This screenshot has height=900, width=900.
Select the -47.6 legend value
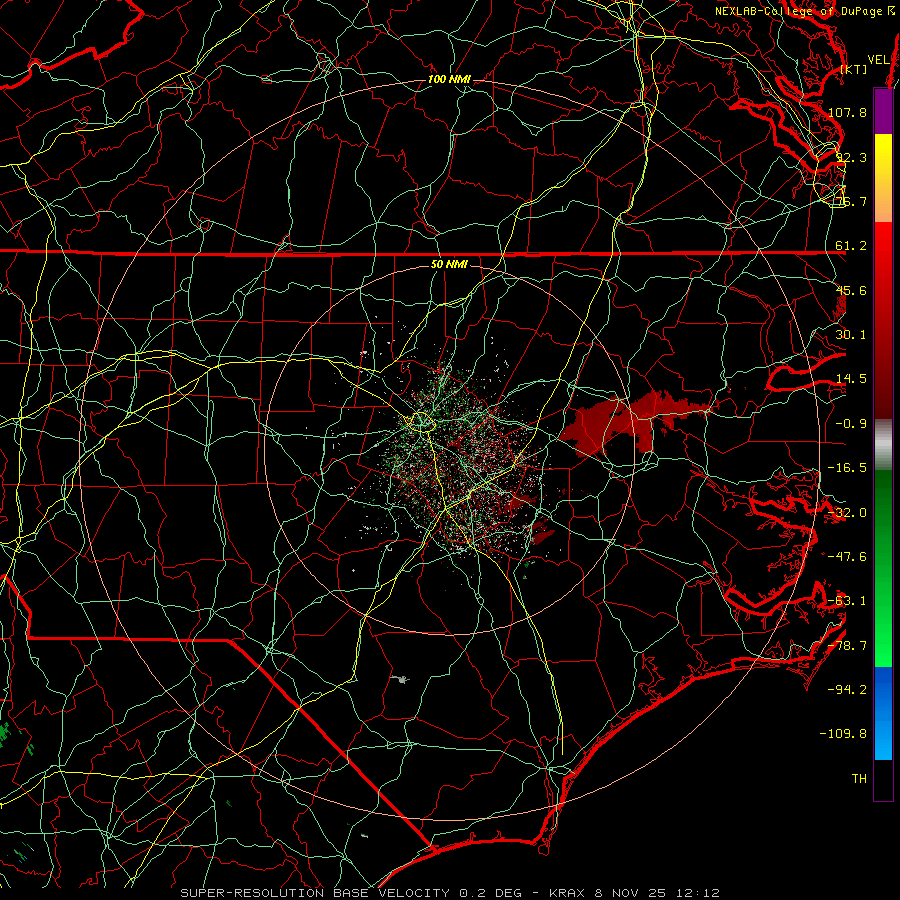tap(848, 557)
